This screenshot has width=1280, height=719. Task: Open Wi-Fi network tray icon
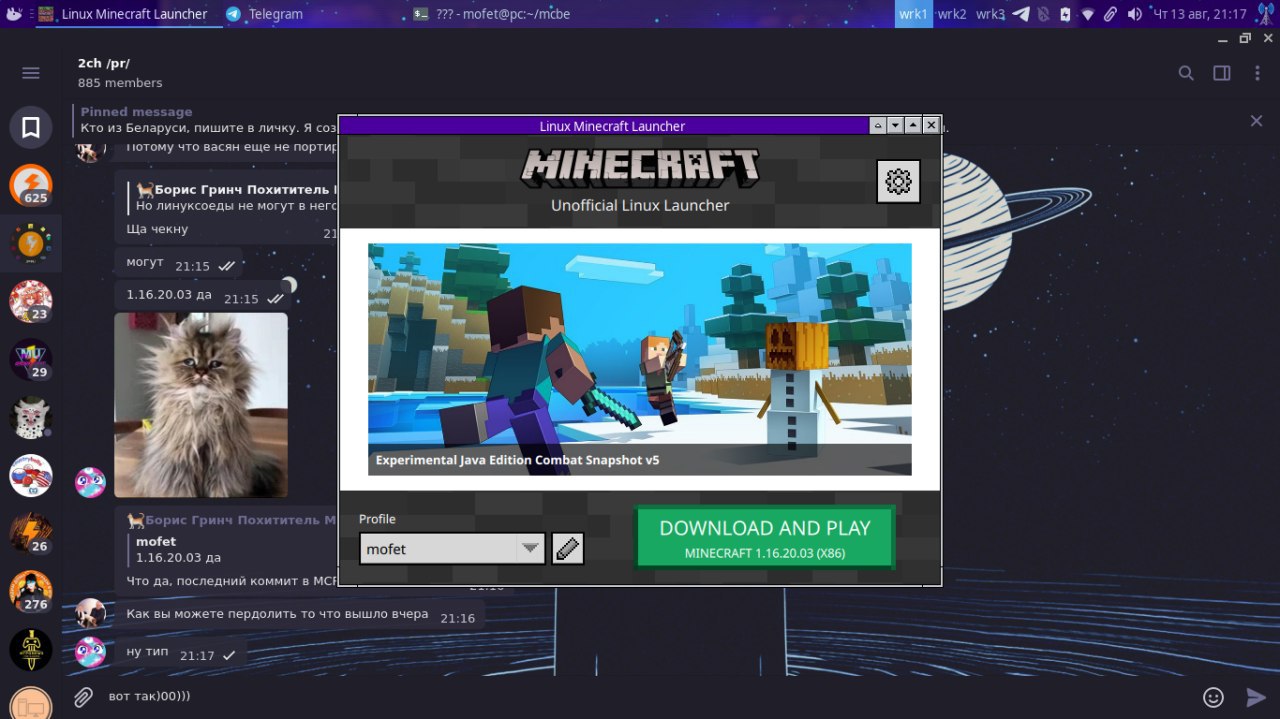click(1088, 14)
